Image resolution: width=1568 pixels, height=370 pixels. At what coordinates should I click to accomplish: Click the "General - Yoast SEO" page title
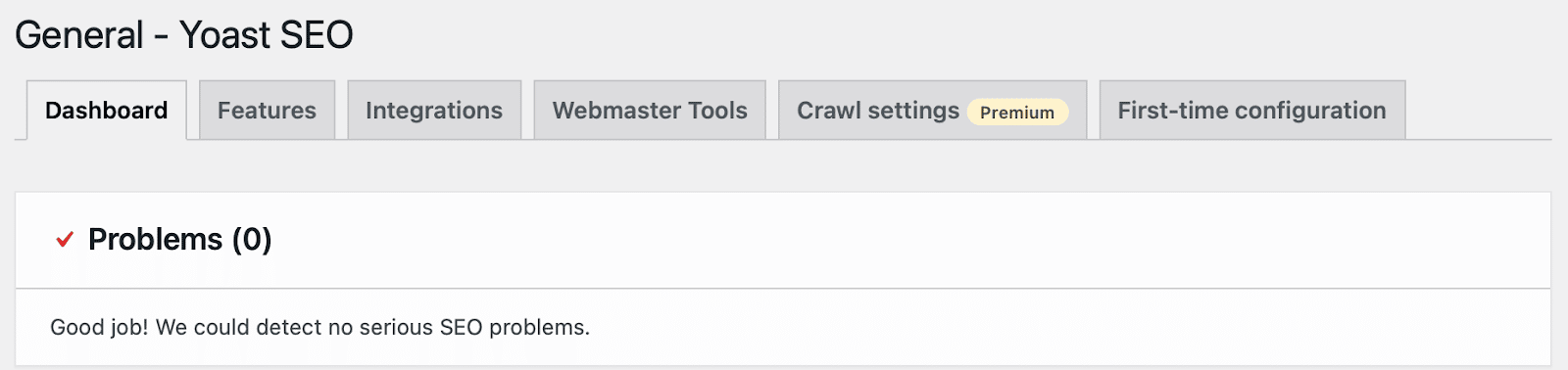pos(184,35)
